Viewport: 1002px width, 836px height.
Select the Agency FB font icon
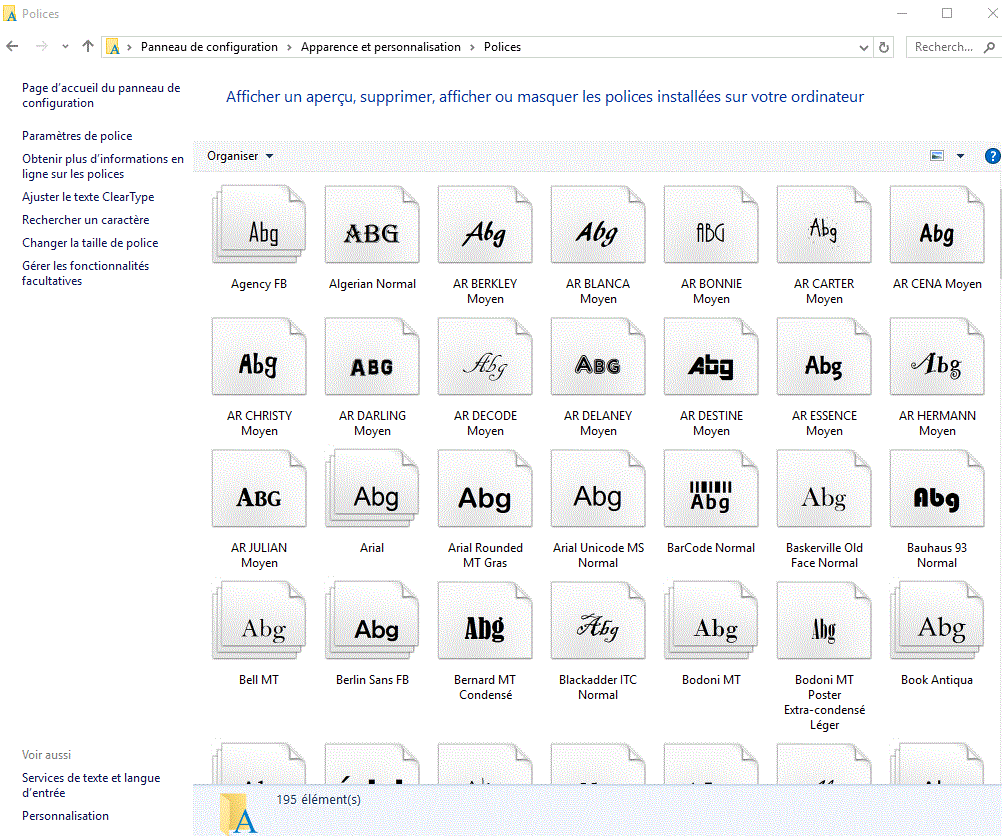tap(259, 224)
